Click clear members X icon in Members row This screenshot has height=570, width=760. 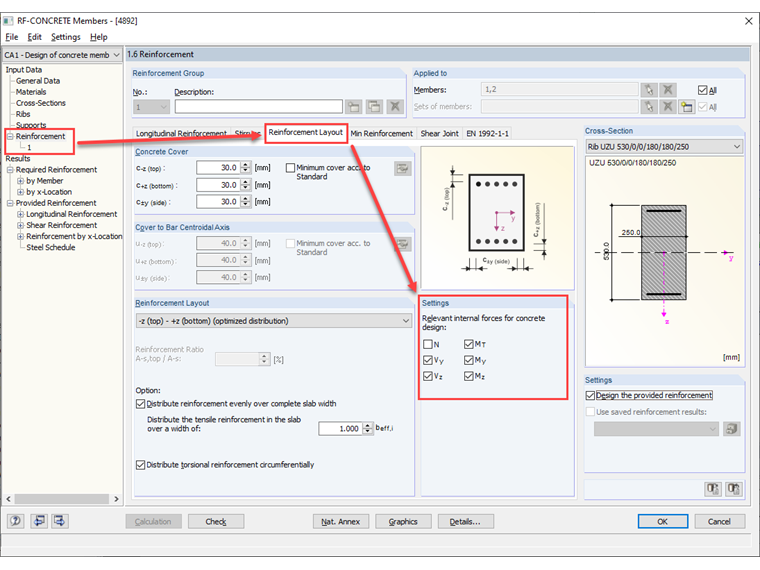pos(668,90)
